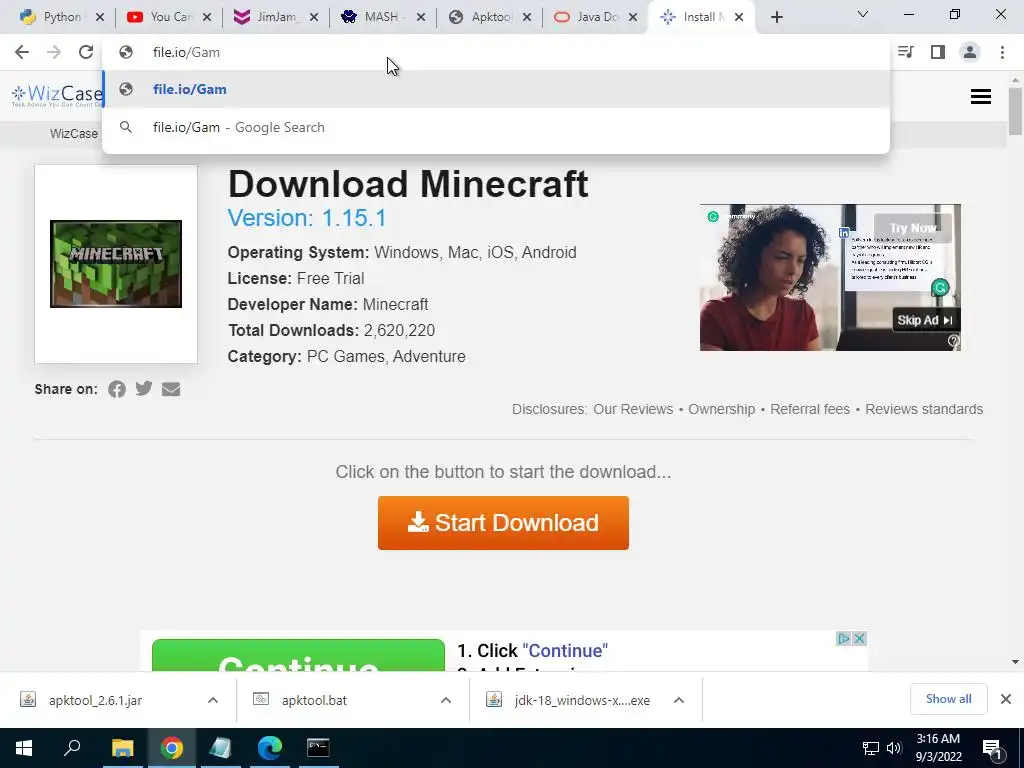Viewport: 1024px width, 768px height.
Task: Open File Explorer from taskbar
Action: click(122, 748)
